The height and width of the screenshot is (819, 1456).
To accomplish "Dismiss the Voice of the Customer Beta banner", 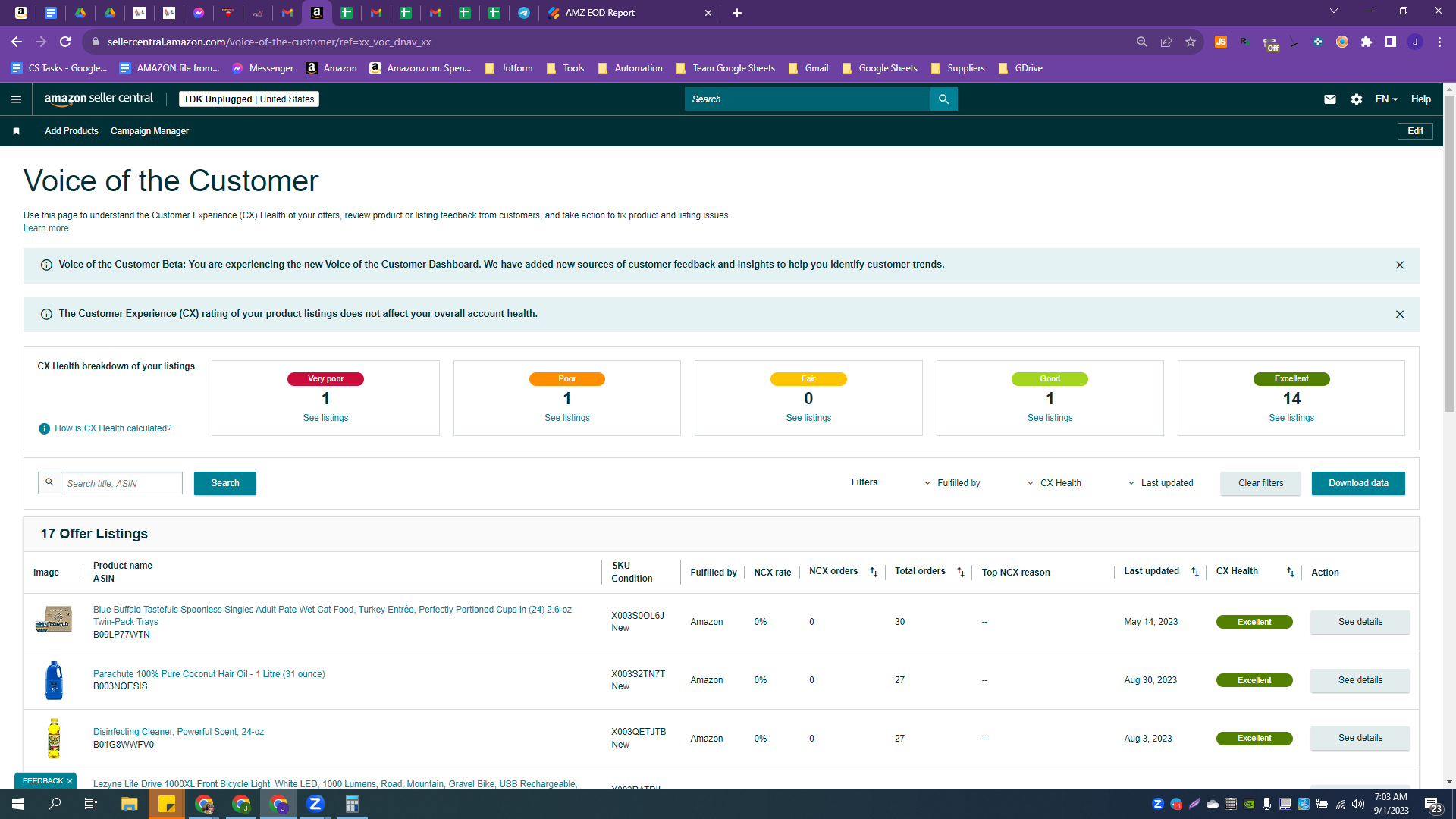I will click(x=1400, y=265).
